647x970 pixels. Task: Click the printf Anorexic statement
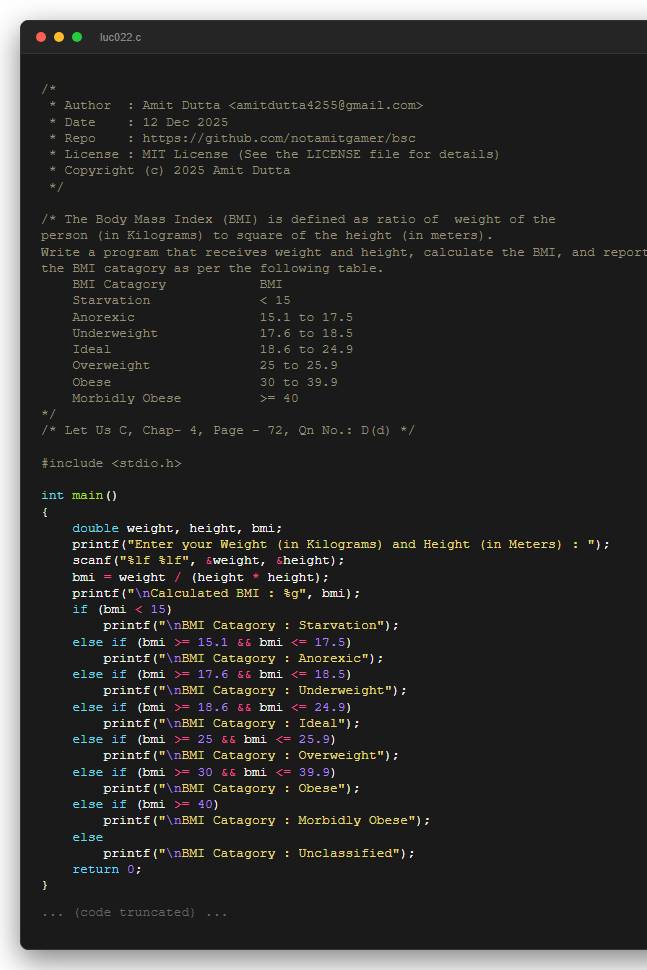coord(243,658)
